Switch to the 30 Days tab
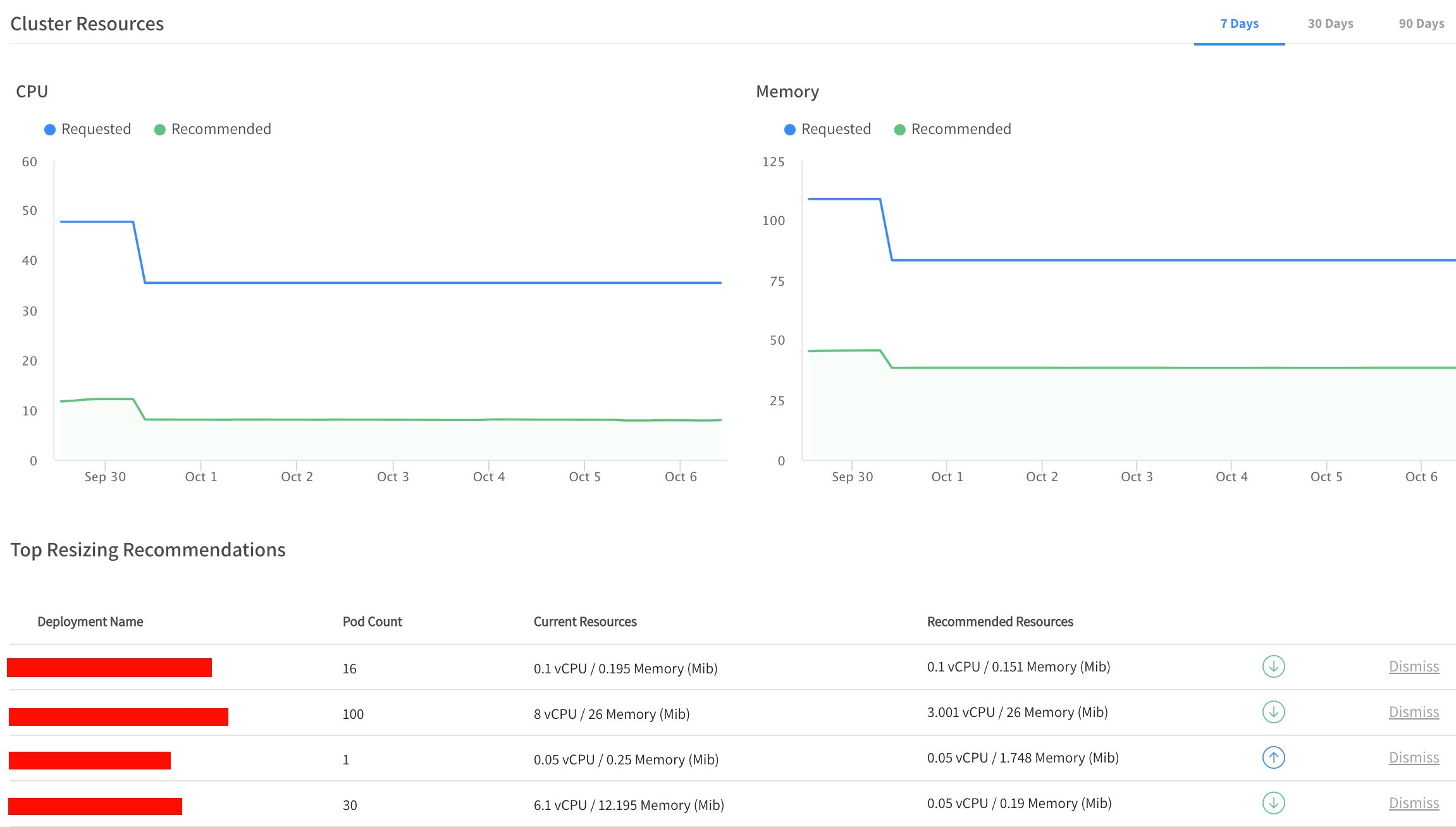This screenshot has height=827, width=1456. pos(1330,24)
